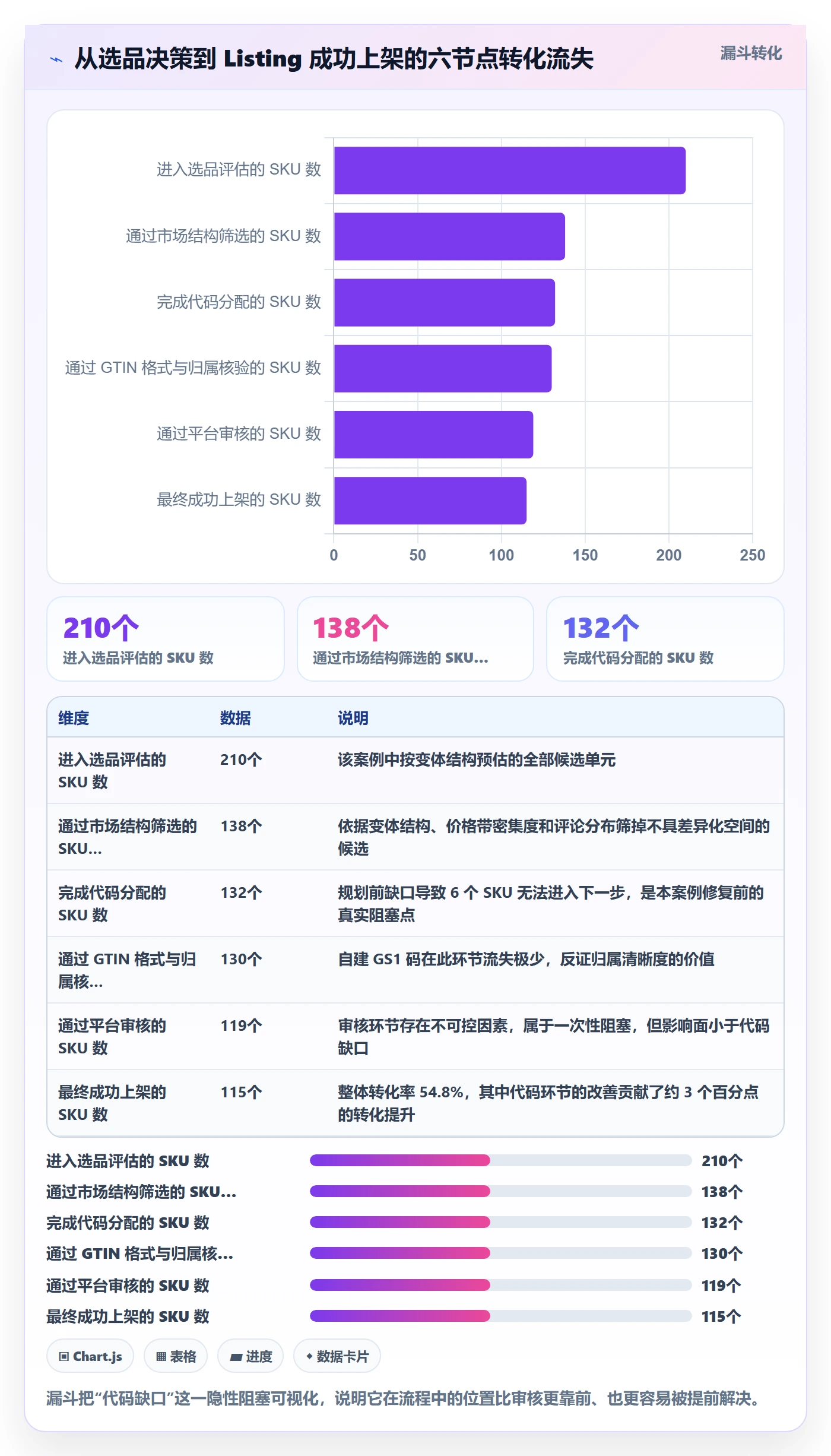Viewport: 831px width, 1456px height.
Task: Click the progress bar for 最终成功上架的 SKU 数
Action: 501,1315
